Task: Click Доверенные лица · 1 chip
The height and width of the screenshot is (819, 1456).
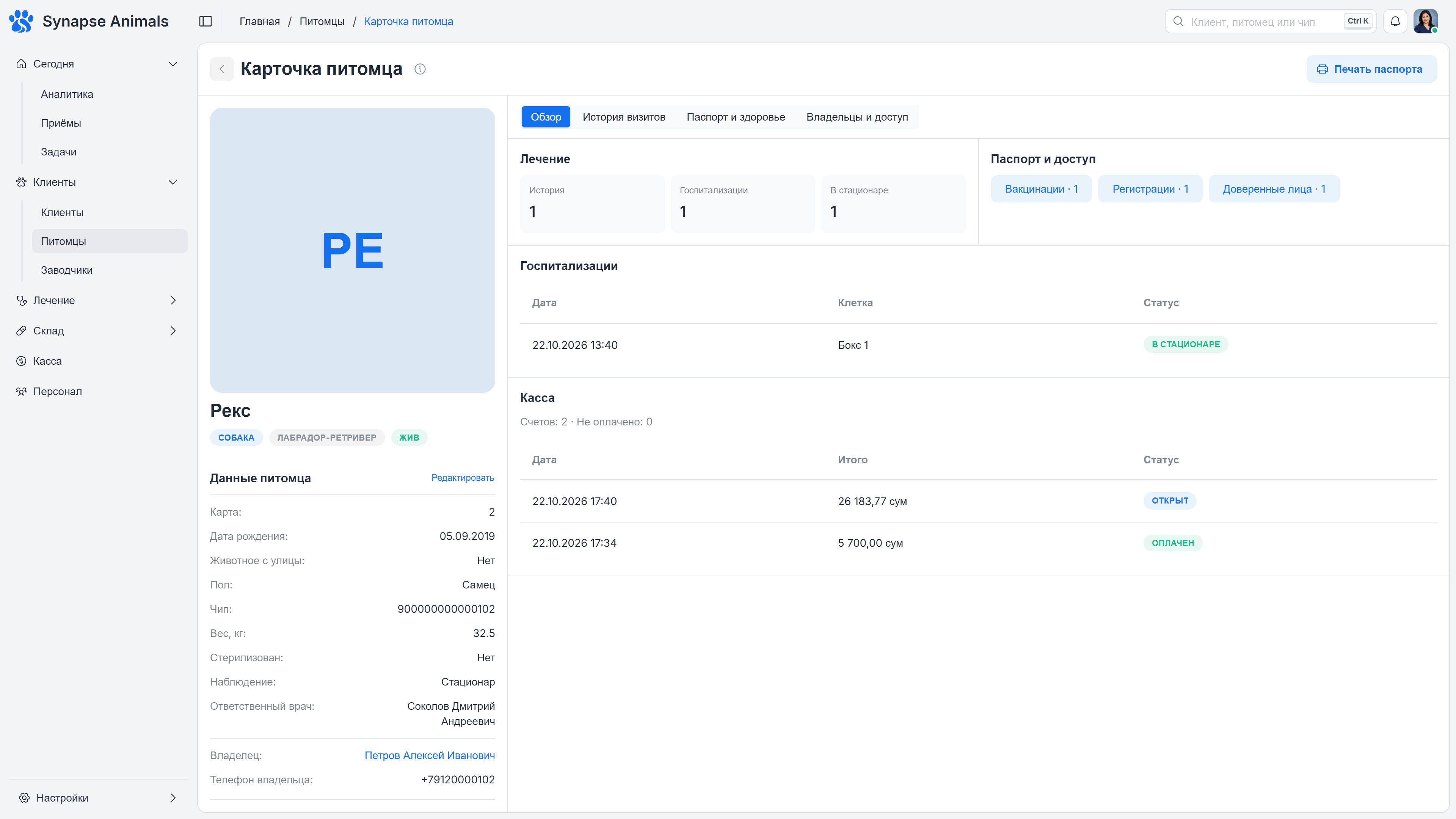Action: tap(1274, 189)
